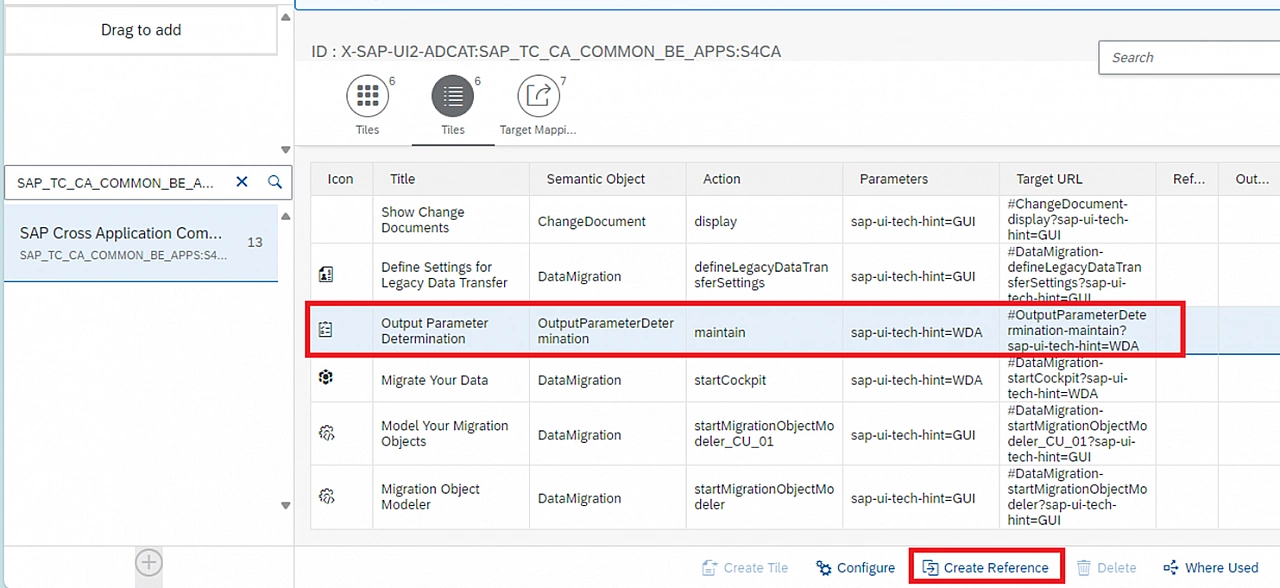
Task: Click Create Tile button
Action: (x=745, y=567)
